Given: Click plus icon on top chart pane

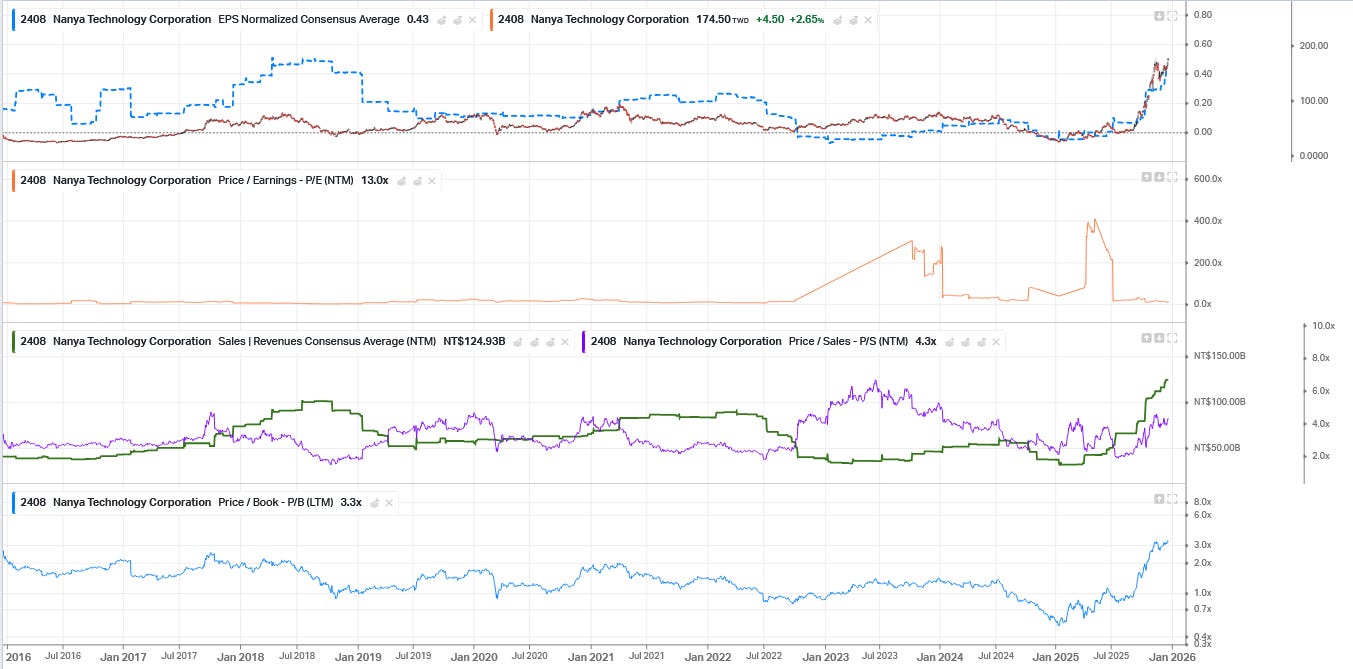Looking at the screenshot, I should [1159, 15].
